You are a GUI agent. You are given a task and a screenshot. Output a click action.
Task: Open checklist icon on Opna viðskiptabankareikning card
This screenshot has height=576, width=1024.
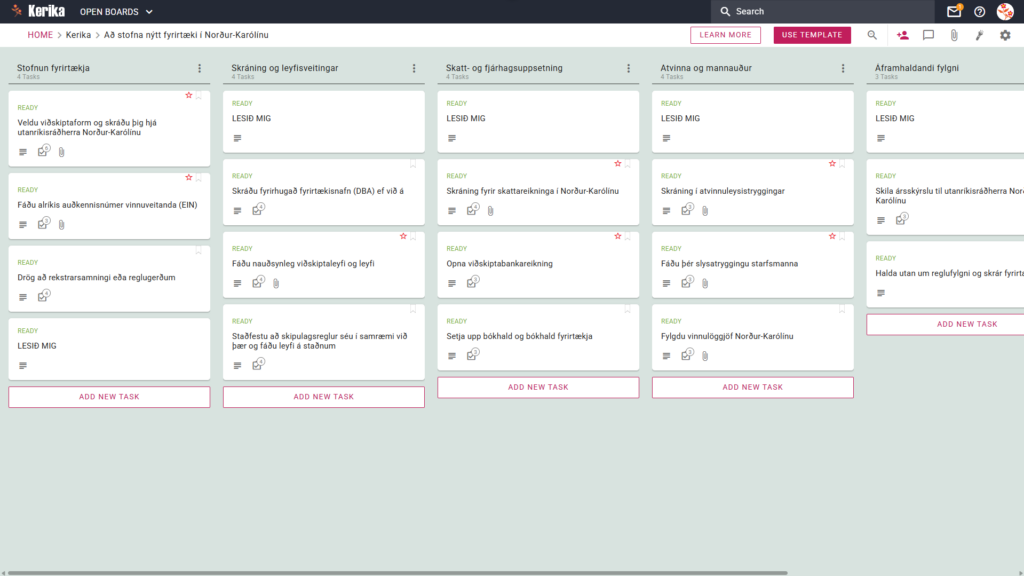pyautogui.click(x=472, y=281)
